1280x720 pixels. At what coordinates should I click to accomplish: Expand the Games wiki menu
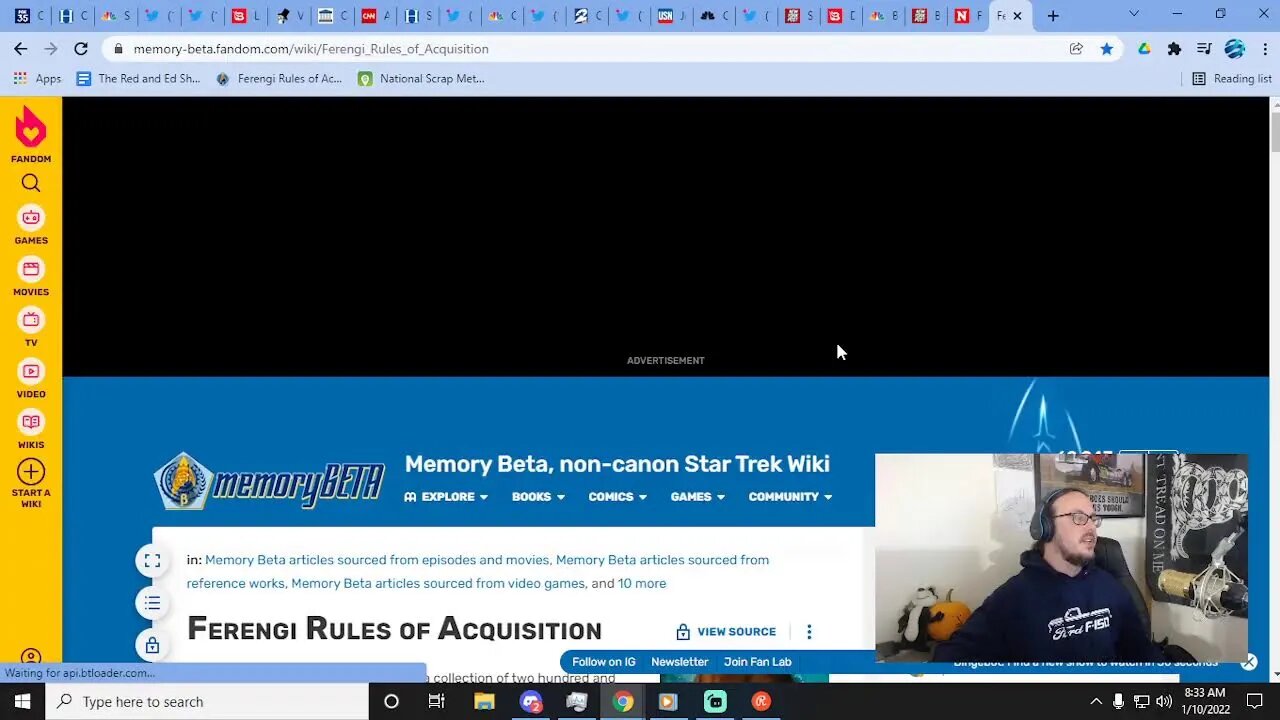pyautogui.click(x=697, y=497)
